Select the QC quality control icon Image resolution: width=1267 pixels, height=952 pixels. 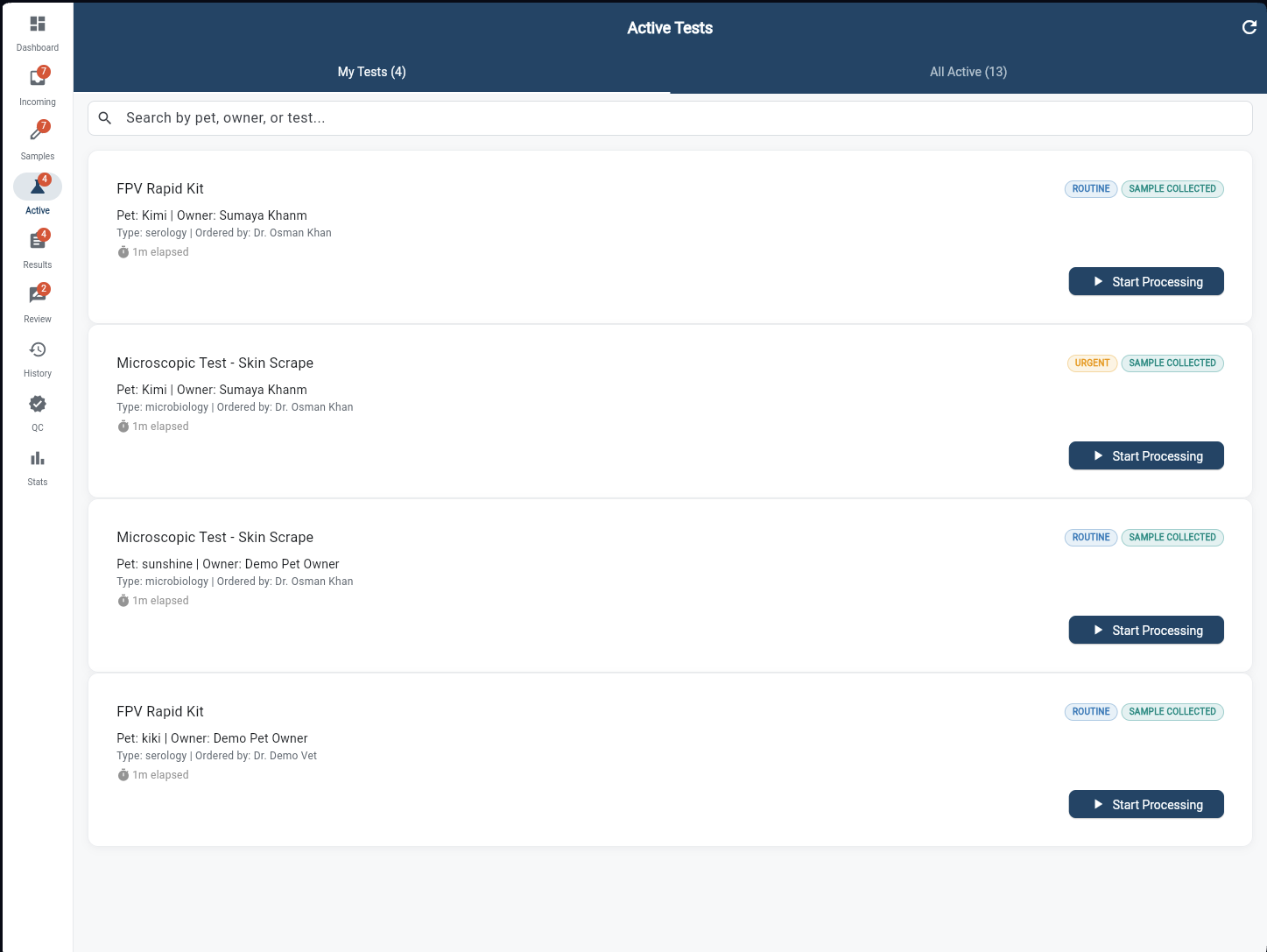click(37, 404)
